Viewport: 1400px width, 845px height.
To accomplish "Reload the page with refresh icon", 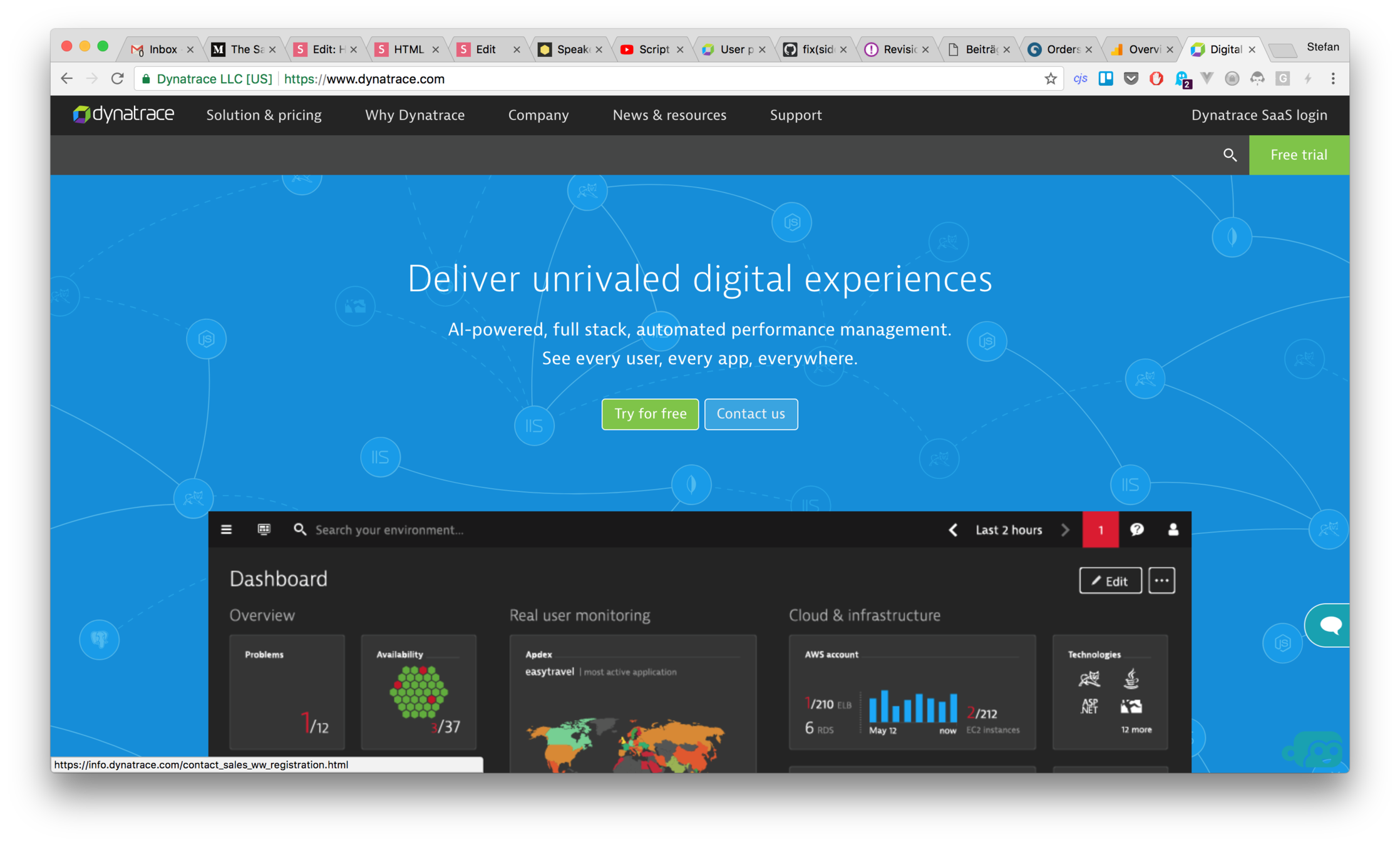I will [x=117, y=79].
